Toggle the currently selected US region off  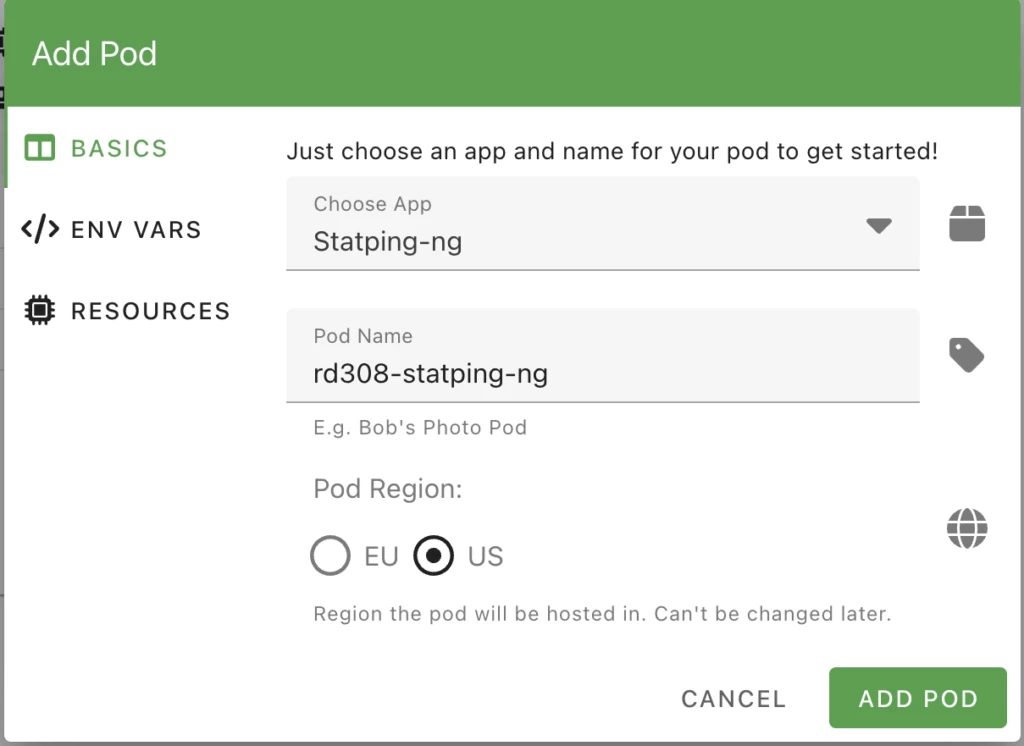pos(433,555)
